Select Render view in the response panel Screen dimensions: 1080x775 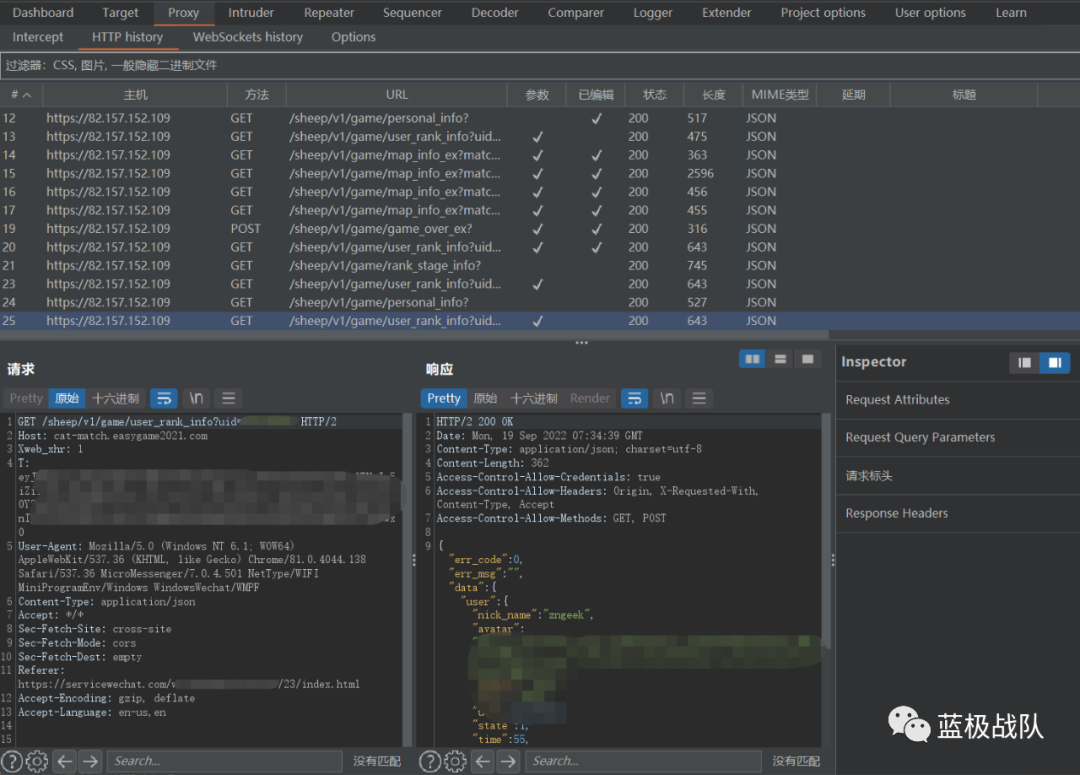[590, 398]
